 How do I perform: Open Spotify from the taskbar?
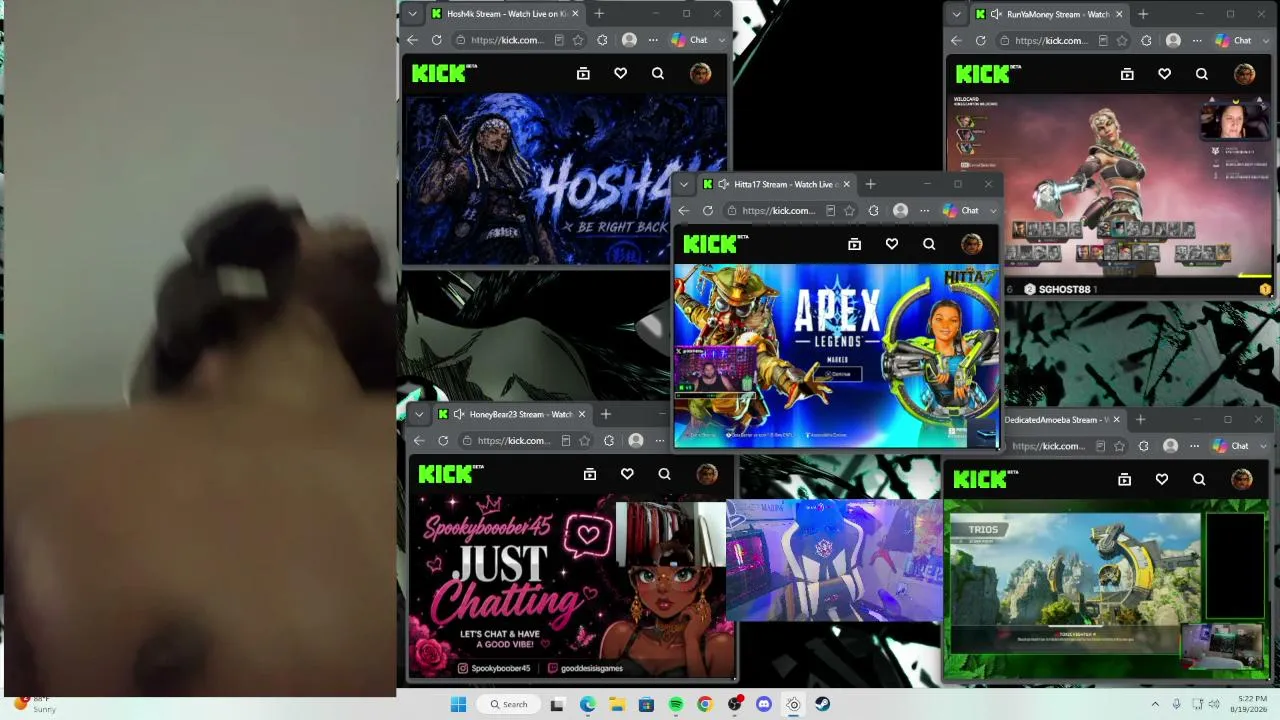point(675,704)
